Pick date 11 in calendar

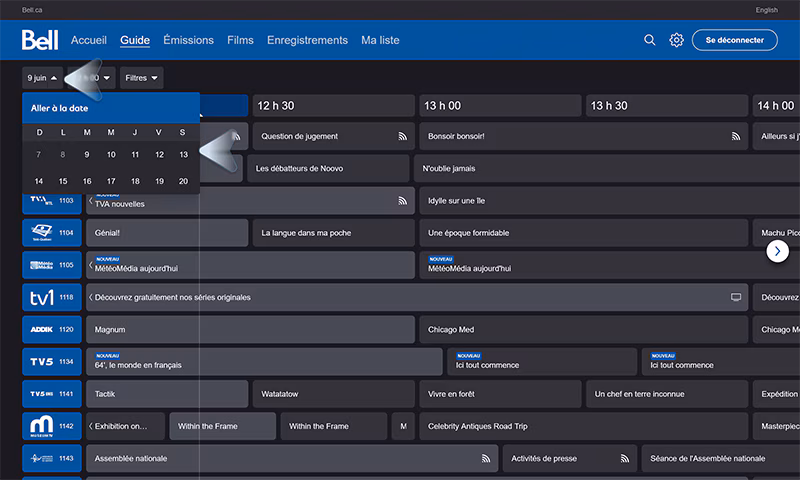135,155
